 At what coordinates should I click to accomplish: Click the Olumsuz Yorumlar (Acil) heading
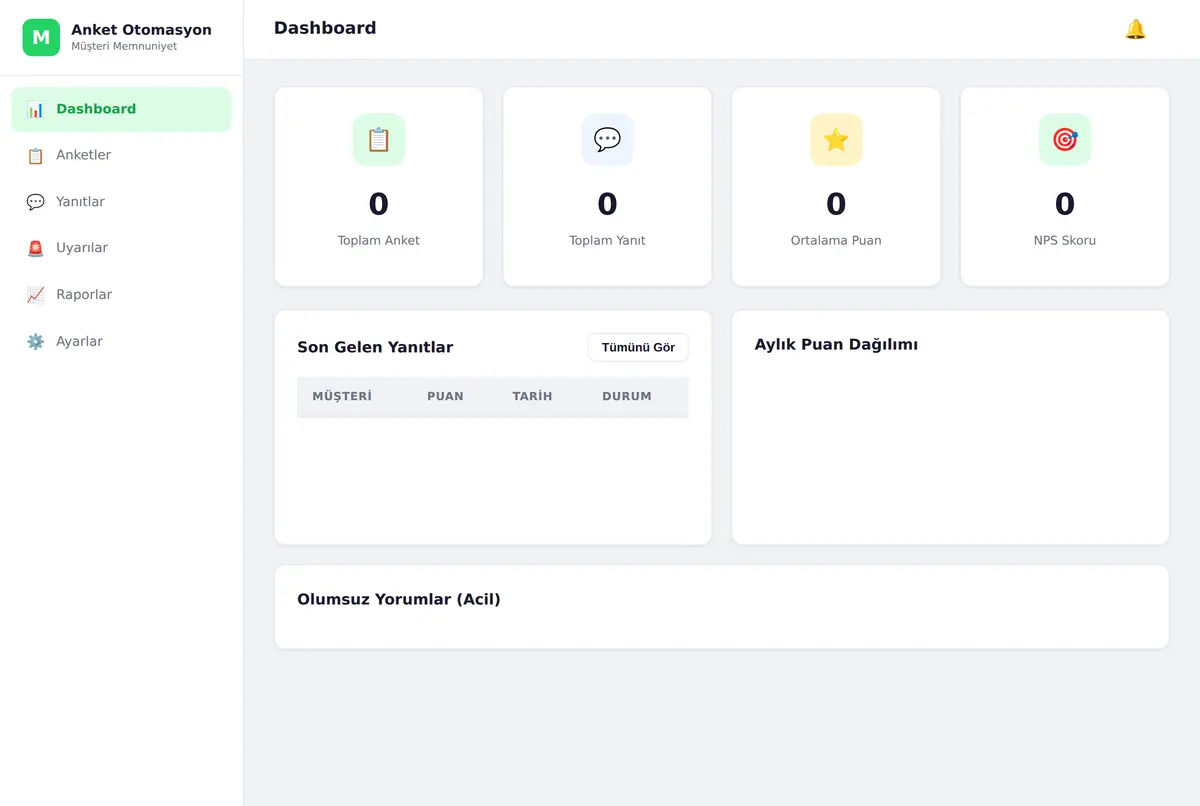399,599
